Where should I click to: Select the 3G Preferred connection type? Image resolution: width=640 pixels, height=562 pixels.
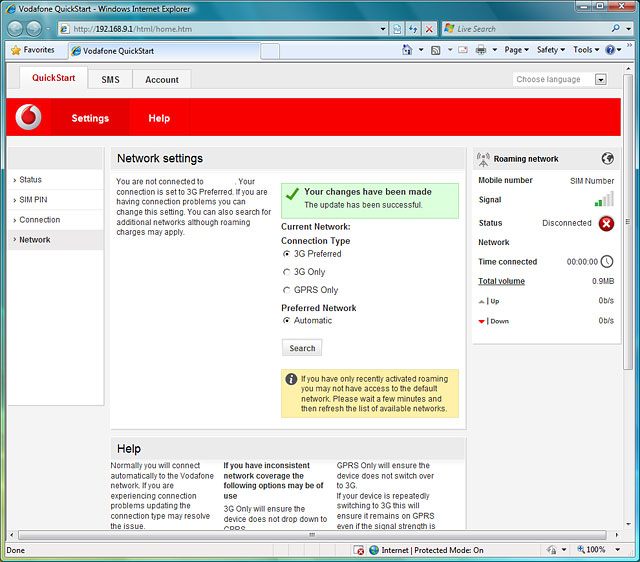(287, 254)
